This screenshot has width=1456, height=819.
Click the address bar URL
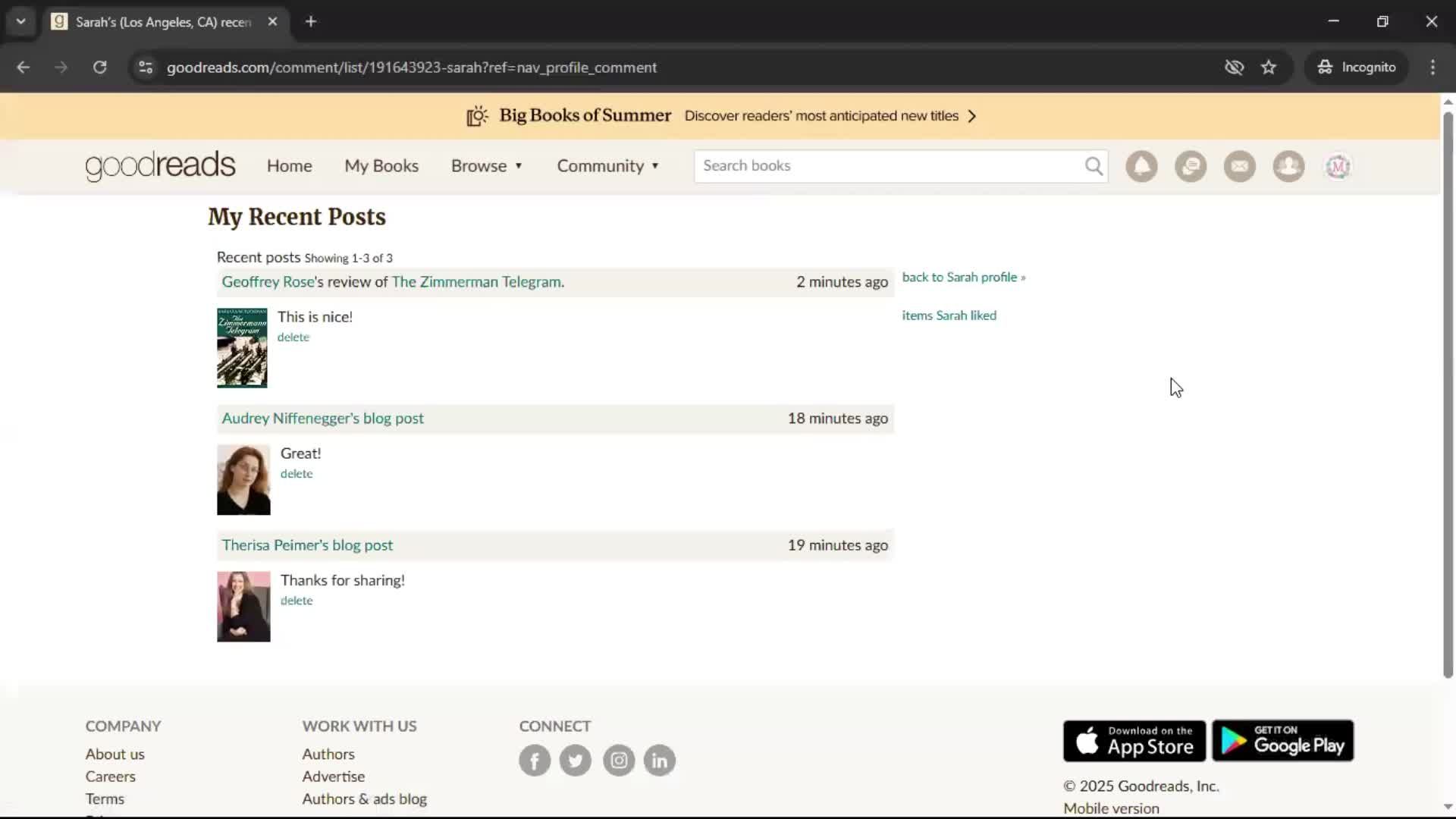(412, 67)
